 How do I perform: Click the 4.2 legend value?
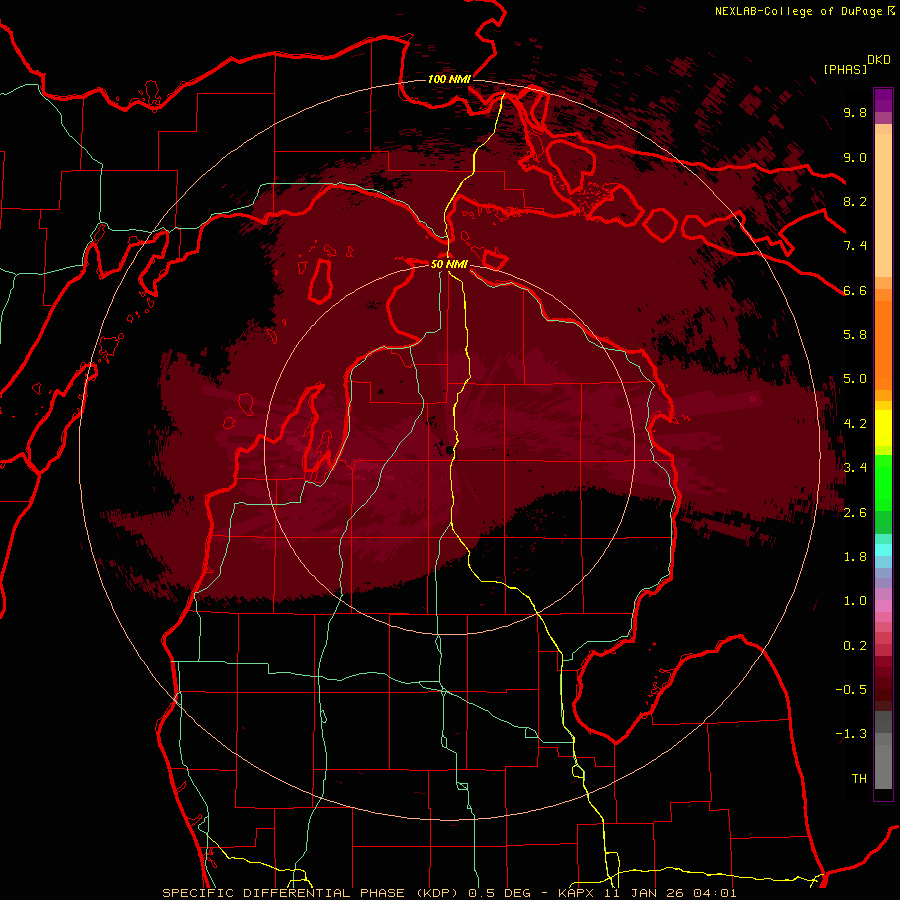[855, 424]
